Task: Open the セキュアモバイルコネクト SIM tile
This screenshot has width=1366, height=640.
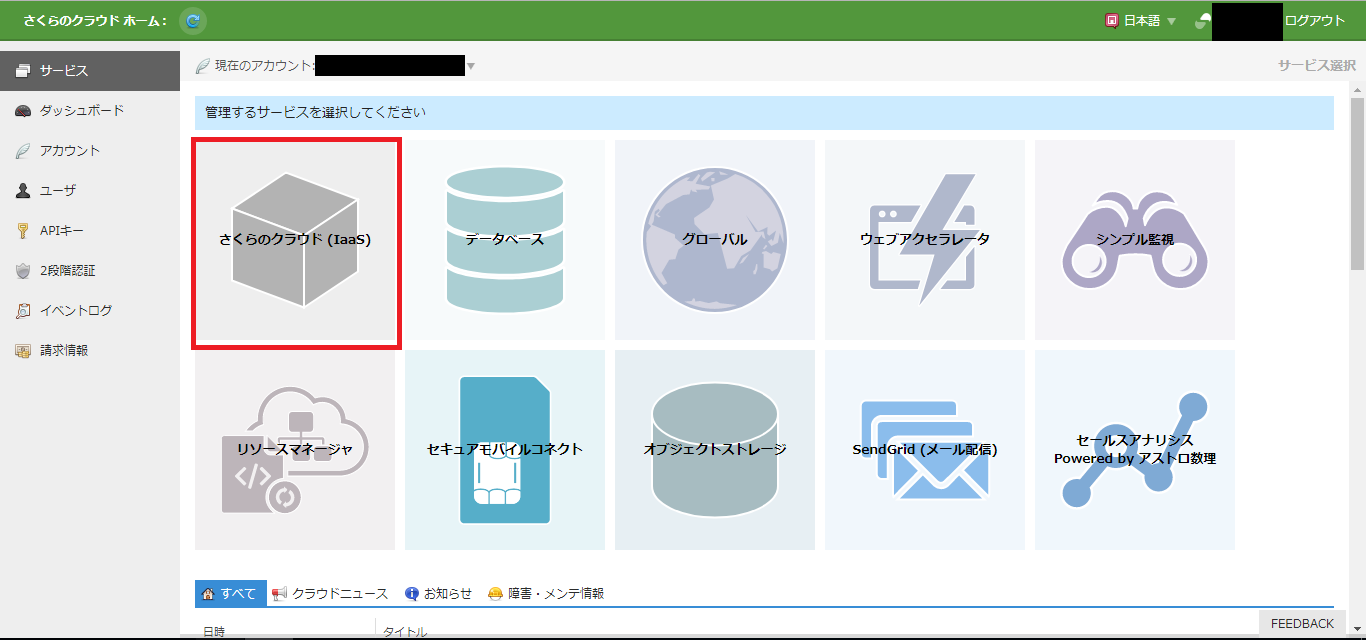Action: (505, 450)
